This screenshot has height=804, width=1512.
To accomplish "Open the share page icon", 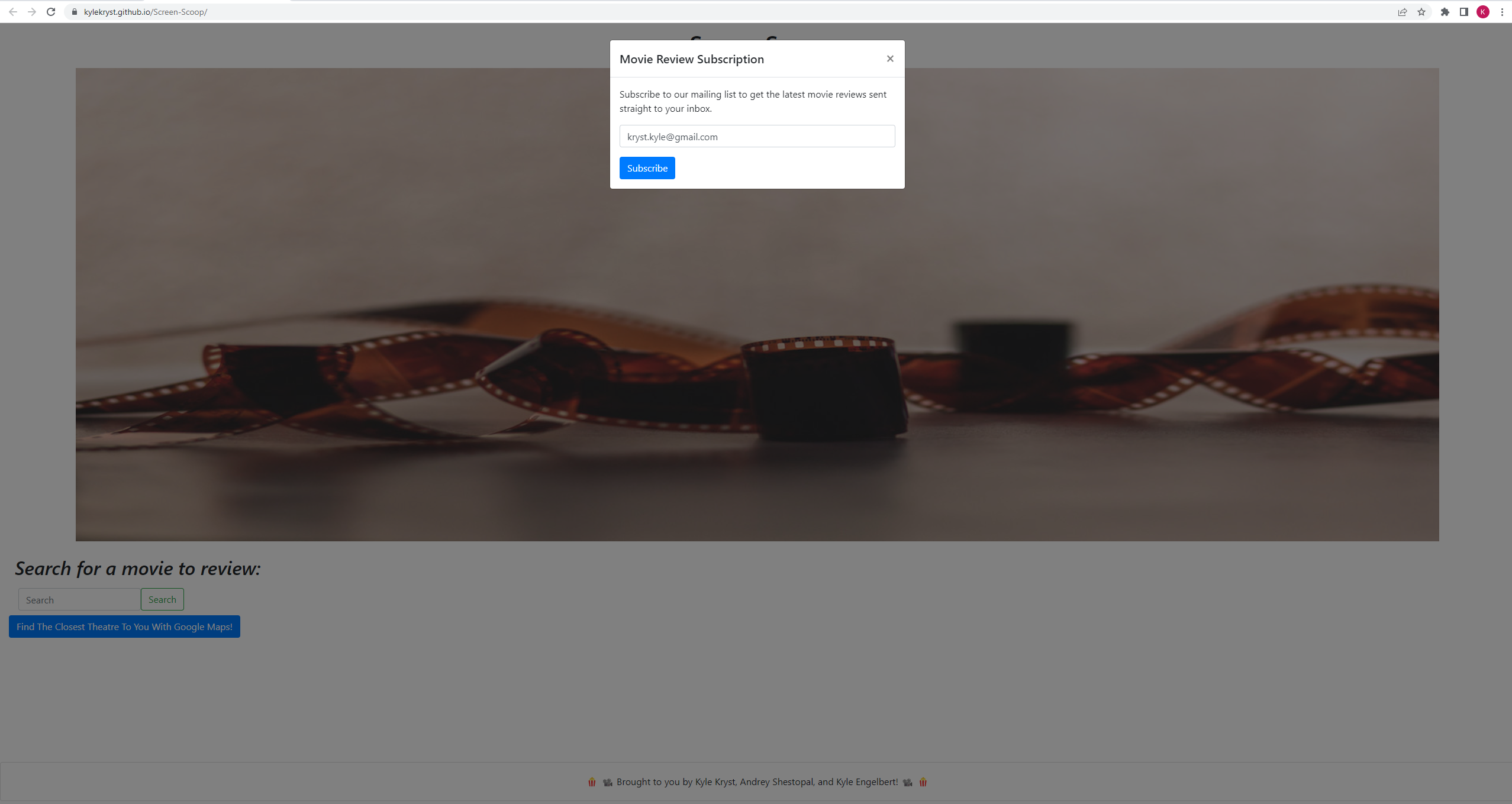I will 1403,12.
